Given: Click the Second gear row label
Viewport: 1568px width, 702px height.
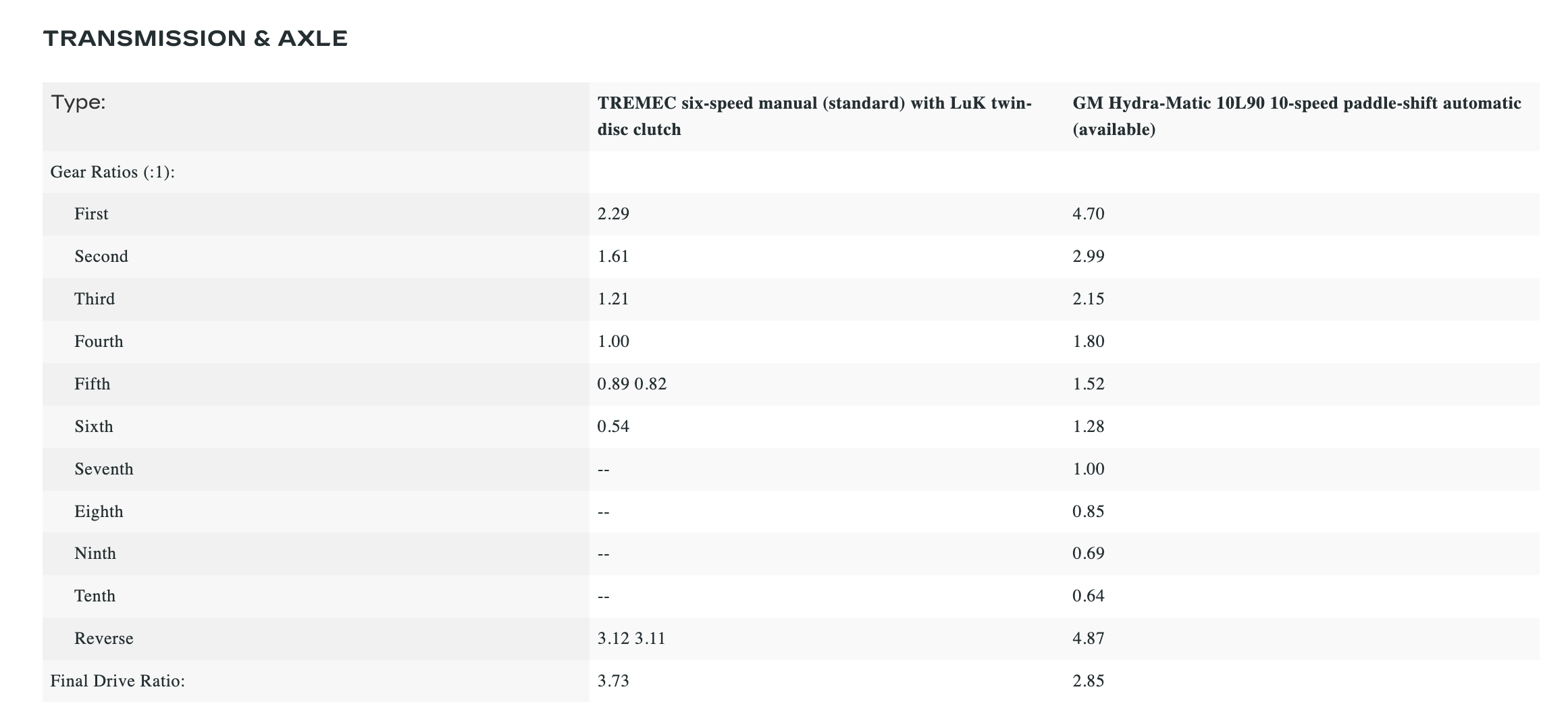Looking at the screenshot, I should tap(101, 256).
